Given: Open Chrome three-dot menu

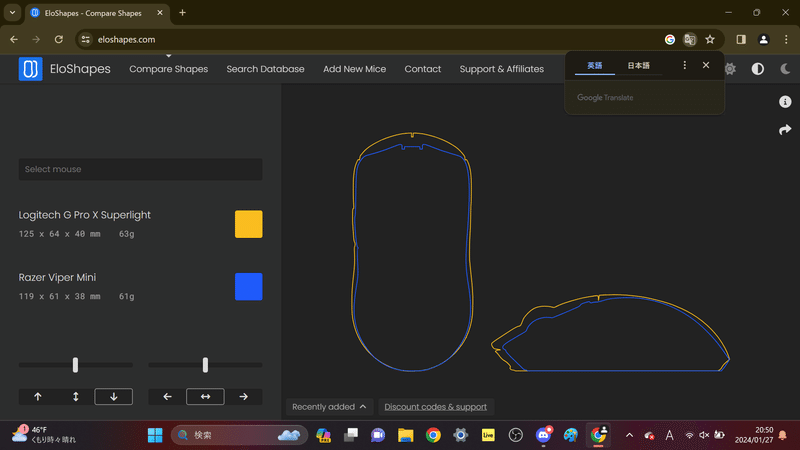Looking at the screenshot, I should click(x=786, y=39).
